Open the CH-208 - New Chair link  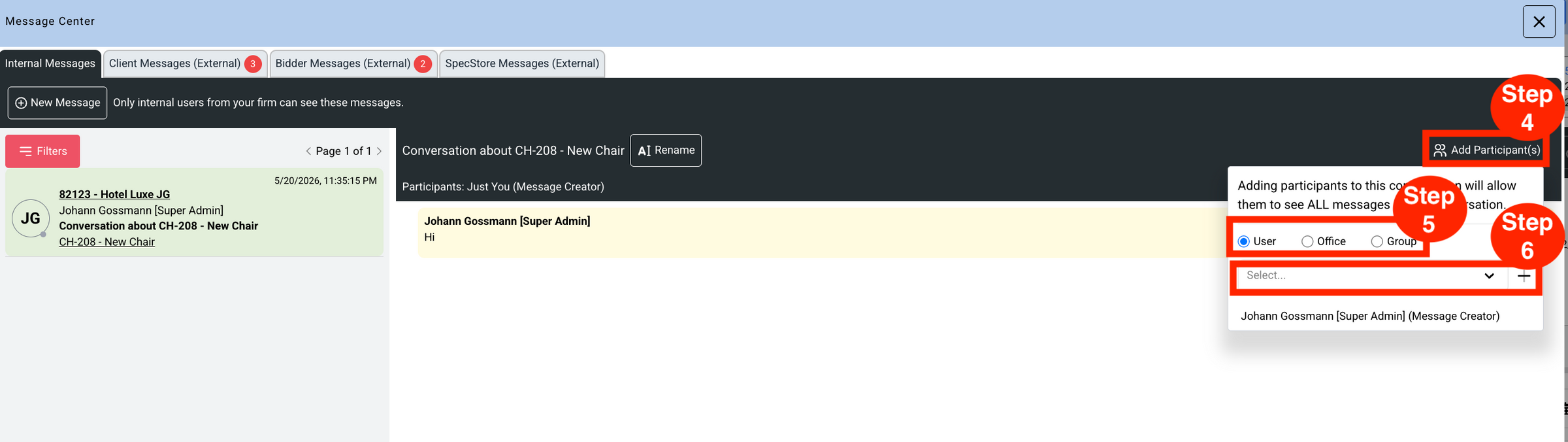tap(106, 242)
